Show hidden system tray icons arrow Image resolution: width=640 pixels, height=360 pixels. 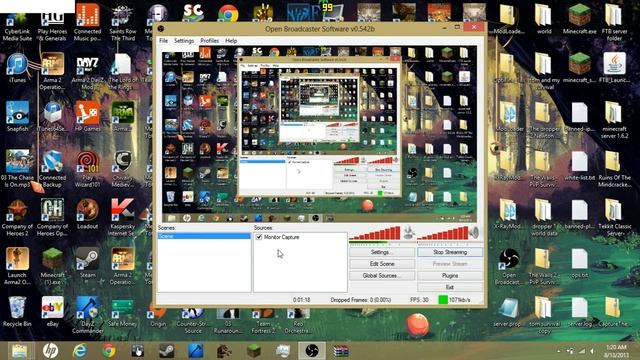pos(558,351)
